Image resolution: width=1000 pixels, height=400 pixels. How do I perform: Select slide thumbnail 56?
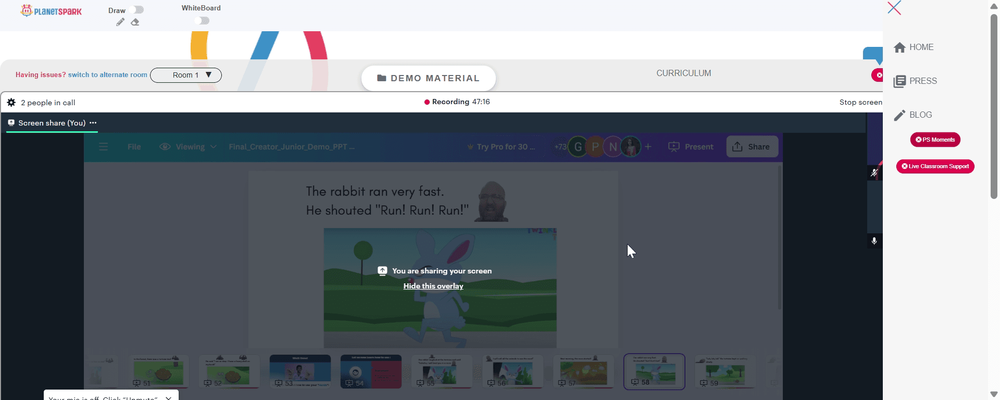(512, 371)
